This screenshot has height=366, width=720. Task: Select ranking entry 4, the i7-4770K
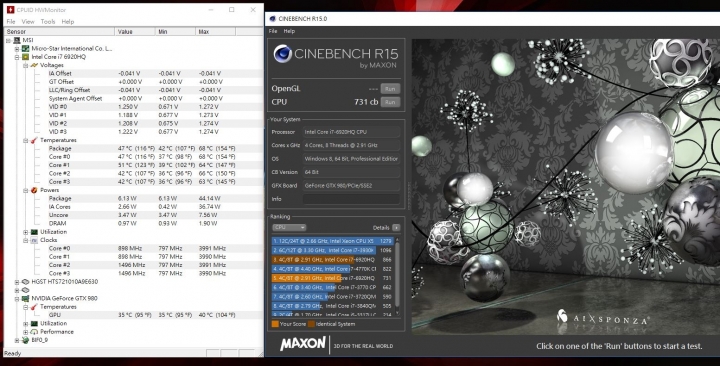click(332, 269)
